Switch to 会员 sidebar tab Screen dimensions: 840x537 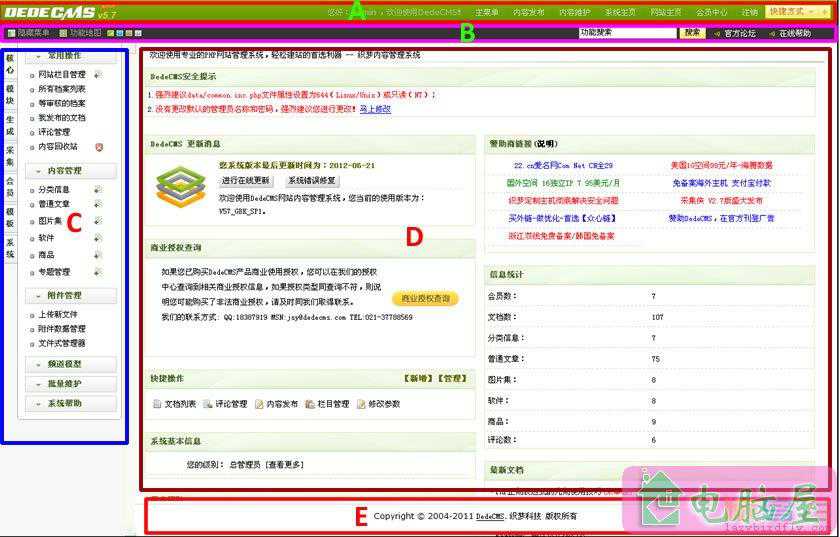pyautogui.click(x=10, y=187)
